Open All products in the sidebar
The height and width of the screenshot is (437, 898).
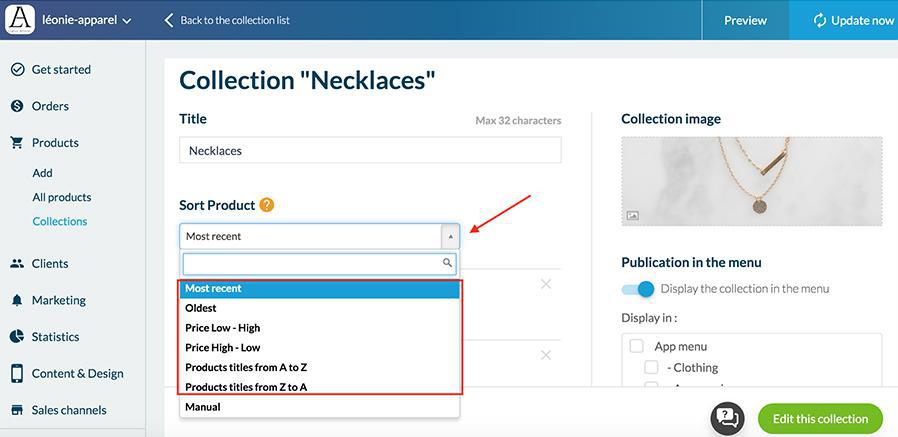pyautogui.click(x=61, y=197)
